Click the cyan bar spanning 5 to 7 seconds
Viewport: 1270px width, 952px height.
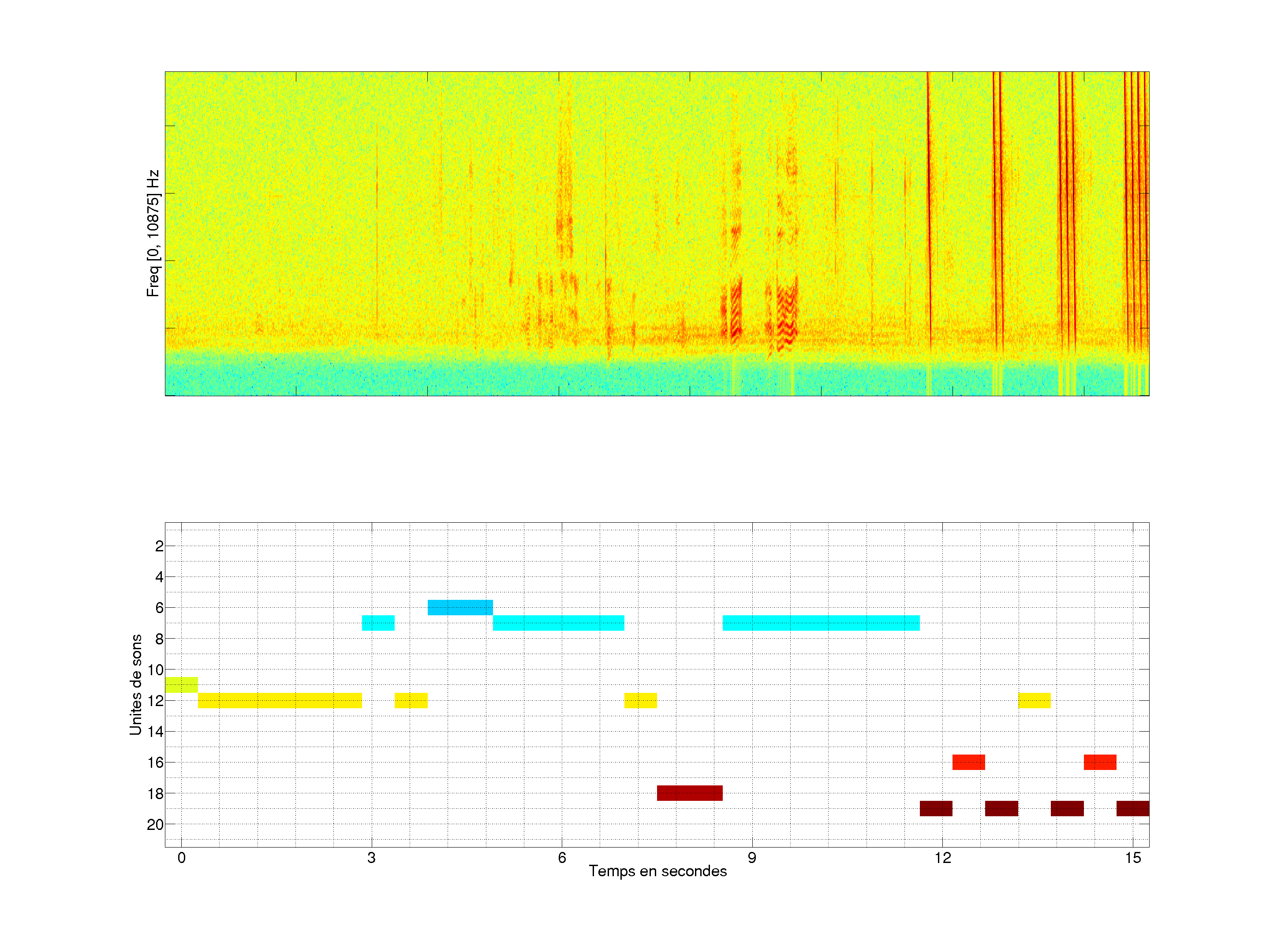558,623
